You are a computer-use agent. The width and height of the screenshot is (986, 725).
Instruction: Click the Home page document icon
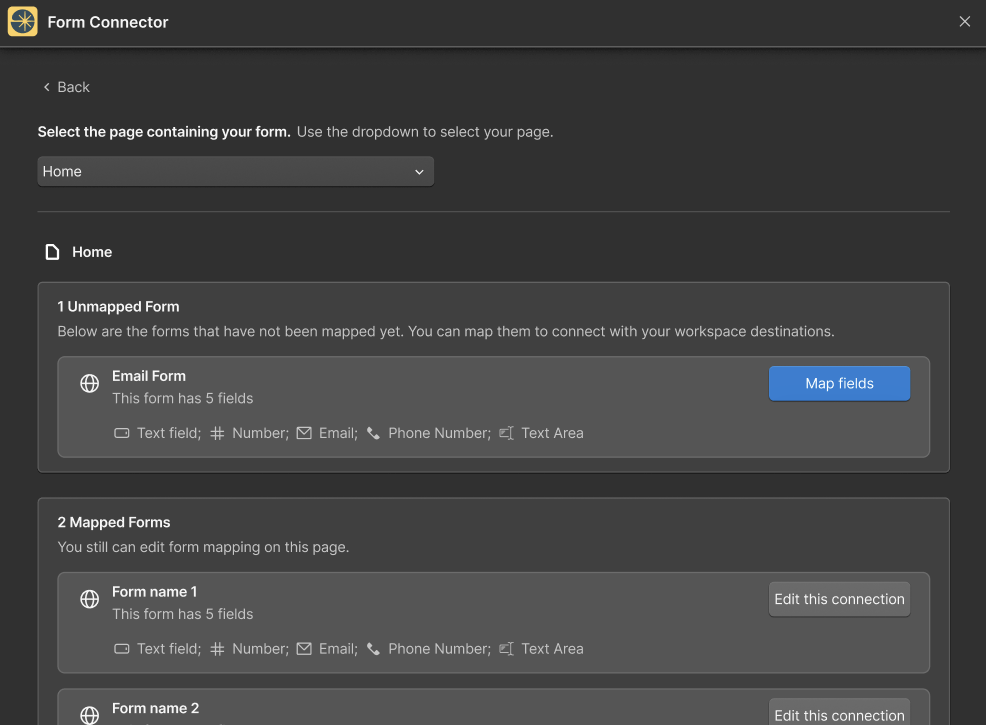tap(53, 252)
